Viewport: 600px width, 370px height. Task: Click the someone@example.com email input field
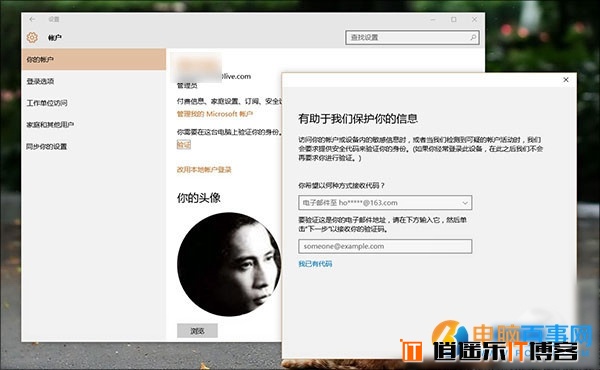(385, 246)
